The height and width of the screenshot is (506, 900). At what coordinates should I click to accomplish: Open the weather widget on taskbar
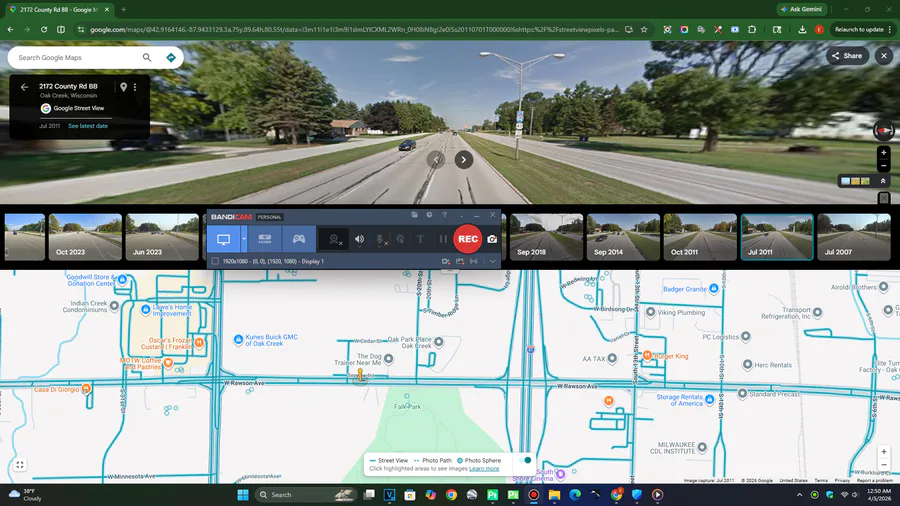[x=26, y=495]
